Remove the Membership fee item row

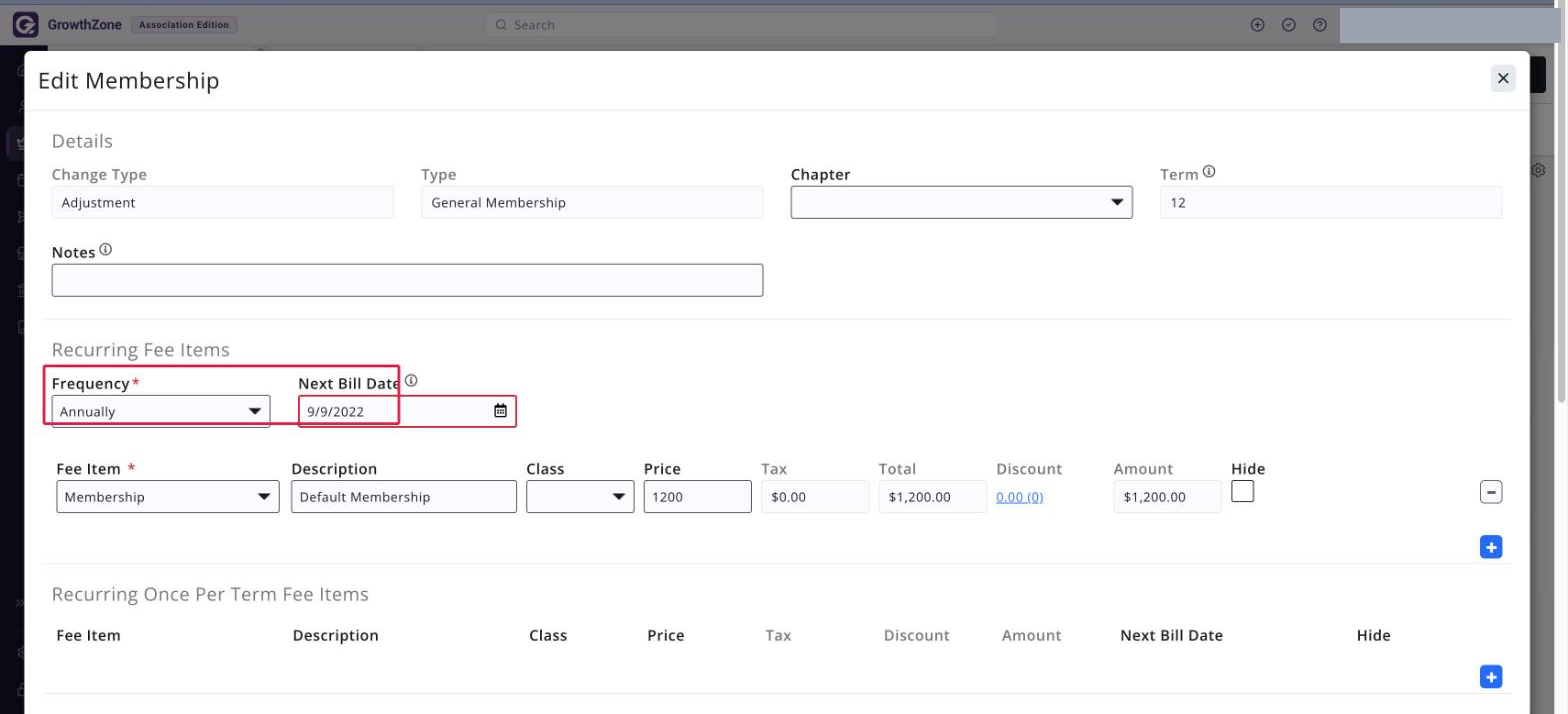1491,492
